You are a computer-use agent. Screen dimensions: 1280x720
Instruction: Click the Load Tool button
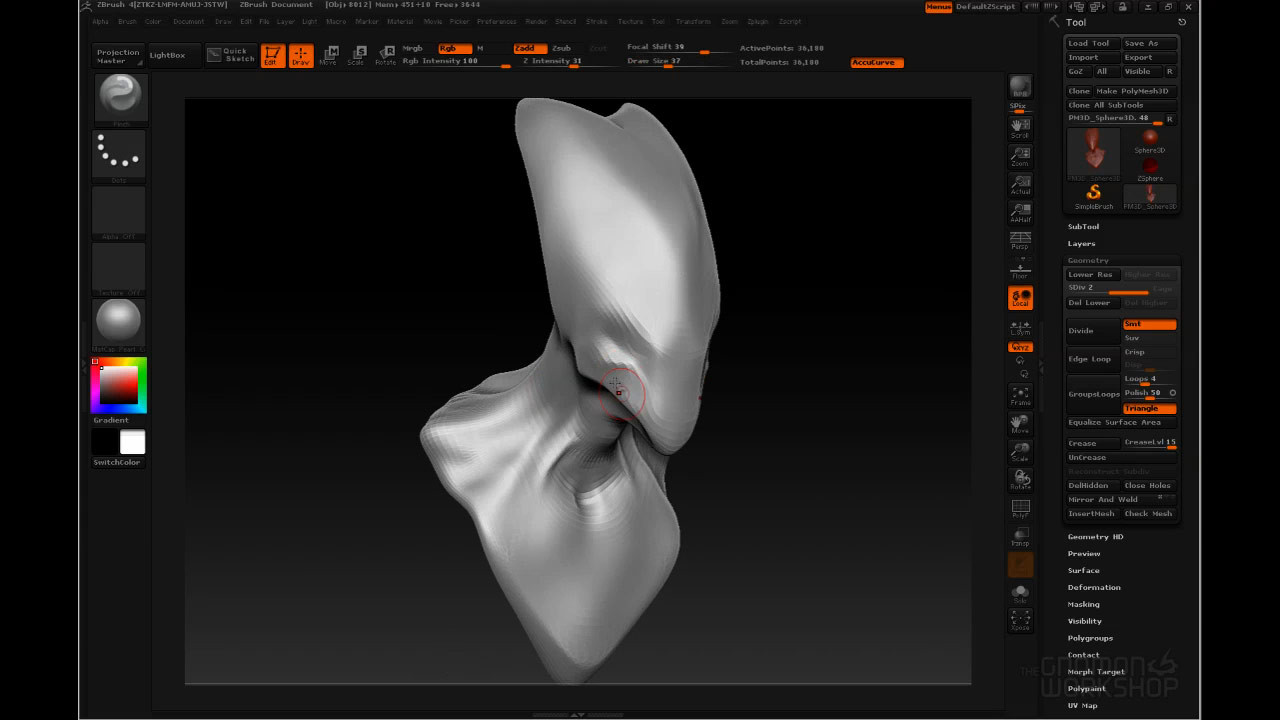click(1093, 44)
